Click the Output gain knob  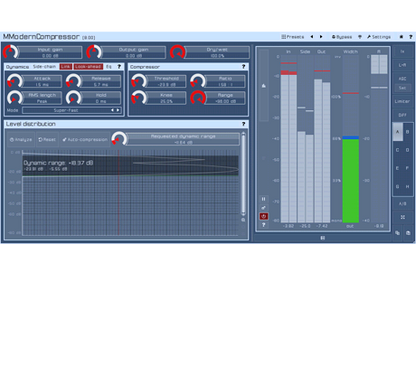point(94,52)
